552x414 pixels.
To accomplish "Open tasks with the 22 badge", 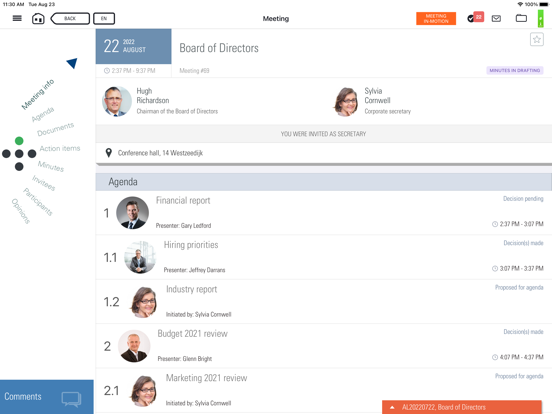I will coord(475,18).
